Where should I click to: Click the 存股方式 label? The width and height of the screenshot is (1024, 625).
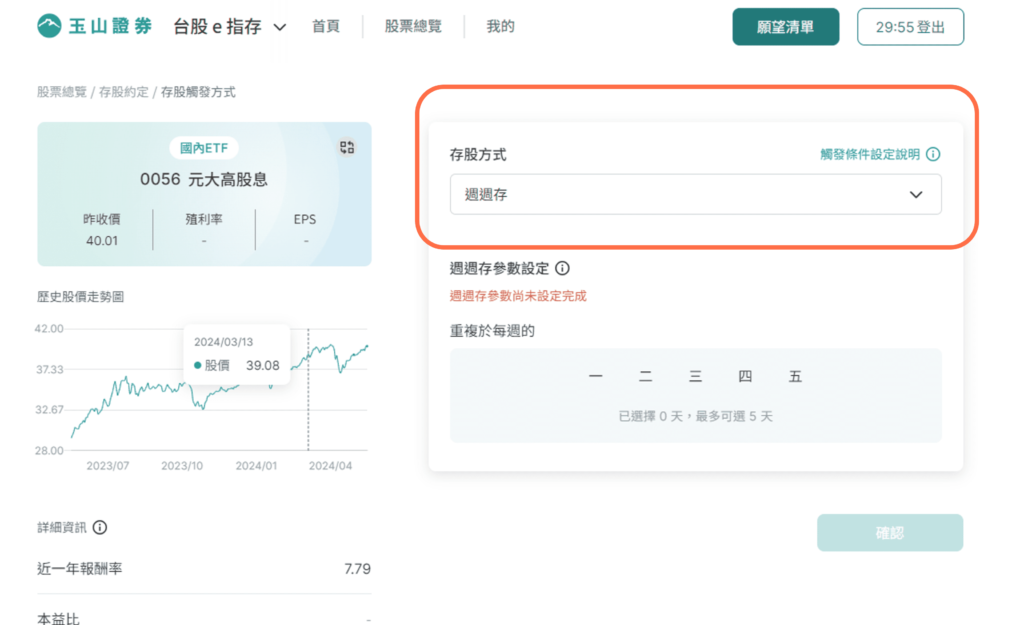tap(478, 155)
